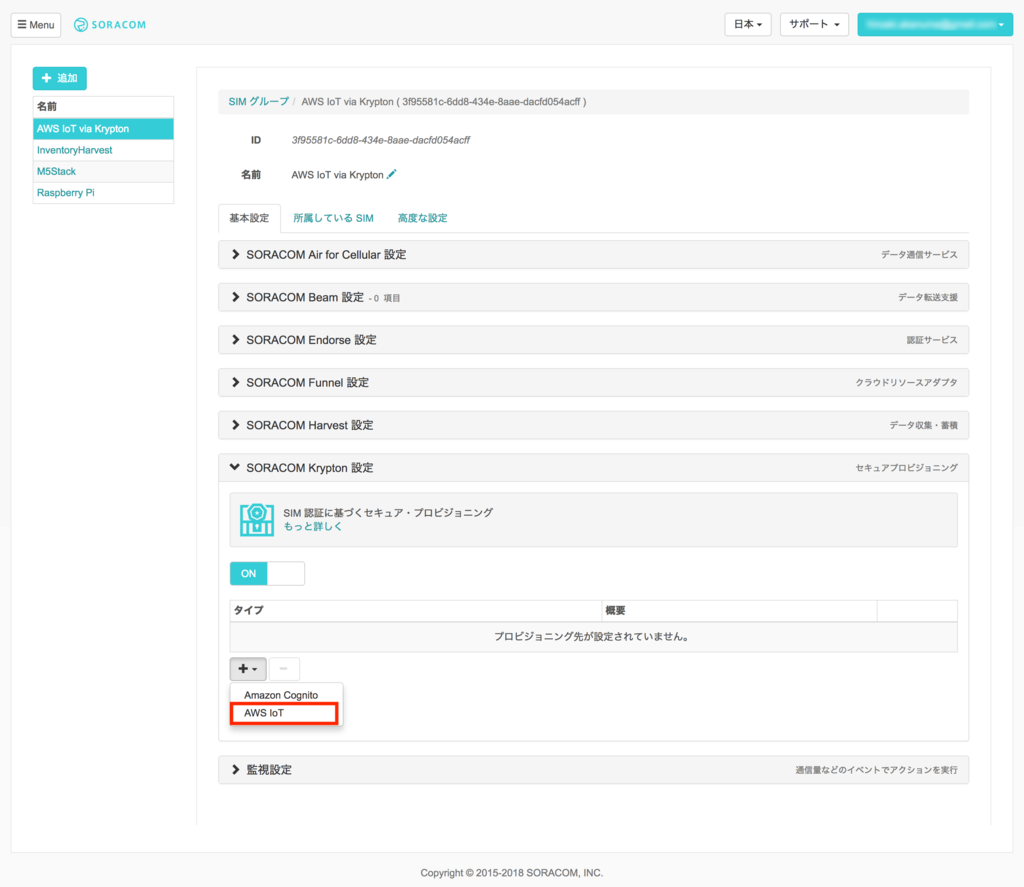Switch to the 高度な設定 tab
The width and height of the screenshot is (1024, 887).
click(x=423, y=218)
